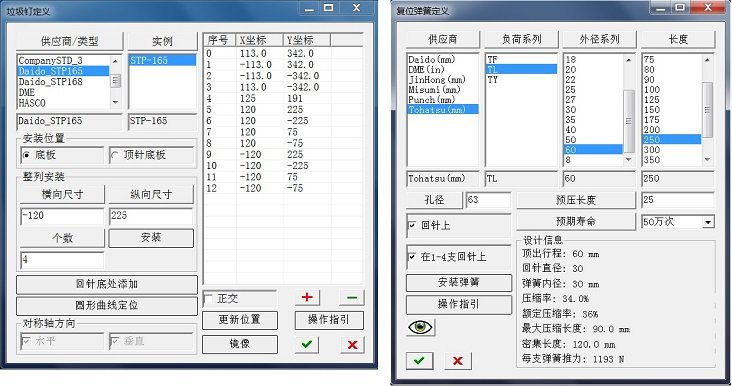Cancel the return spring dialog with the red X
The image size is (732, 386).
pyautogui.click(x=458, y=360)
